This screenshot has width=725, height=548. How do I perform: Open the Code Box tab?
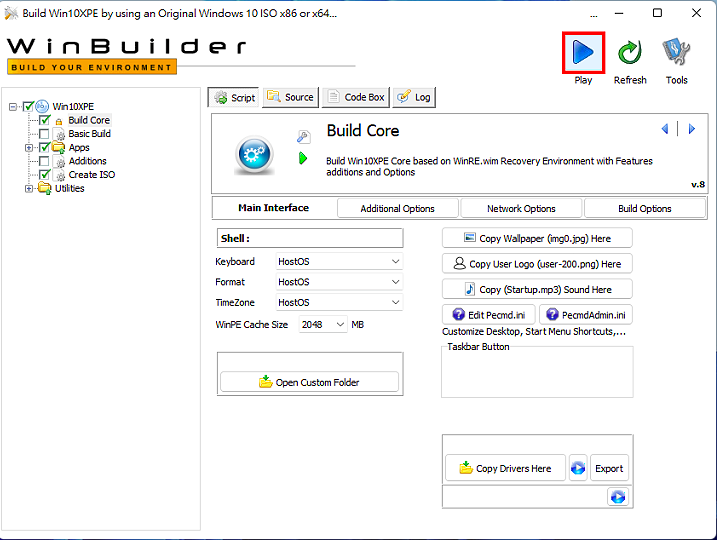tap(356, 97)
